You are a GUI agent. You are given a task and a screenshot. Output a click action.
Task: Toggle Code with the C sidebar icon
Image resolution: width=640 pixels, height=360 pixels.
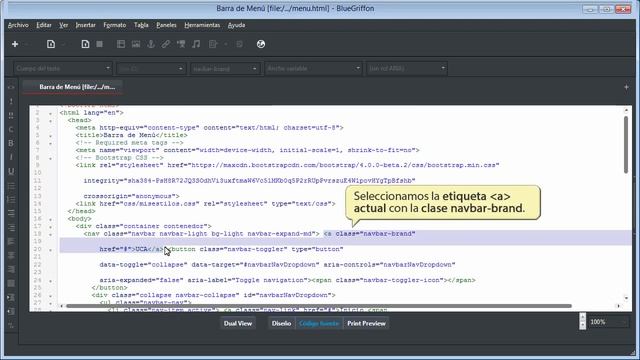[x=11, y=129]
